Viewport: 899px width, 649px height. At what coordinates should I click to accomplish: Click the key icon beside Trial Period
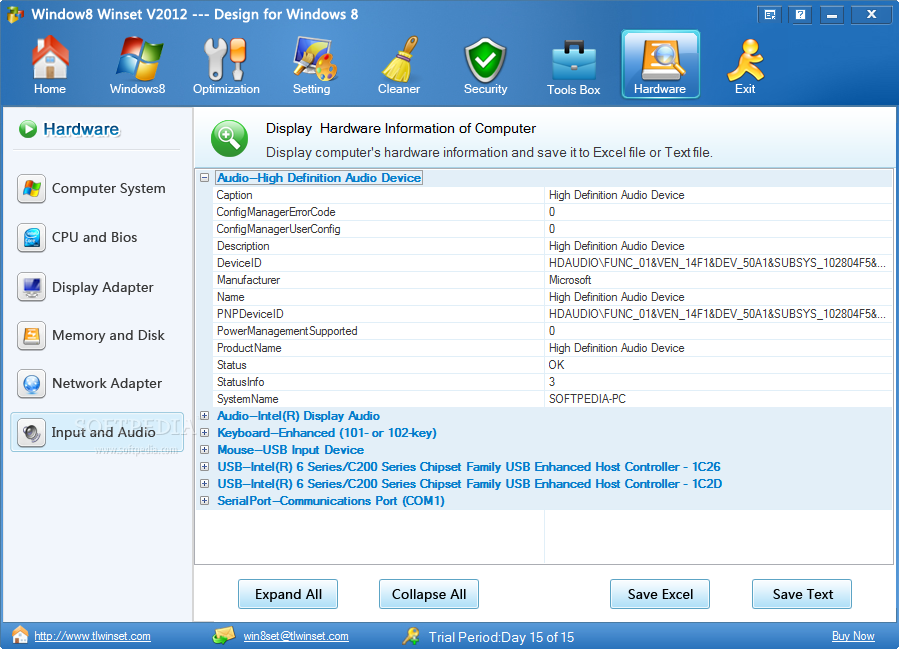411,636
